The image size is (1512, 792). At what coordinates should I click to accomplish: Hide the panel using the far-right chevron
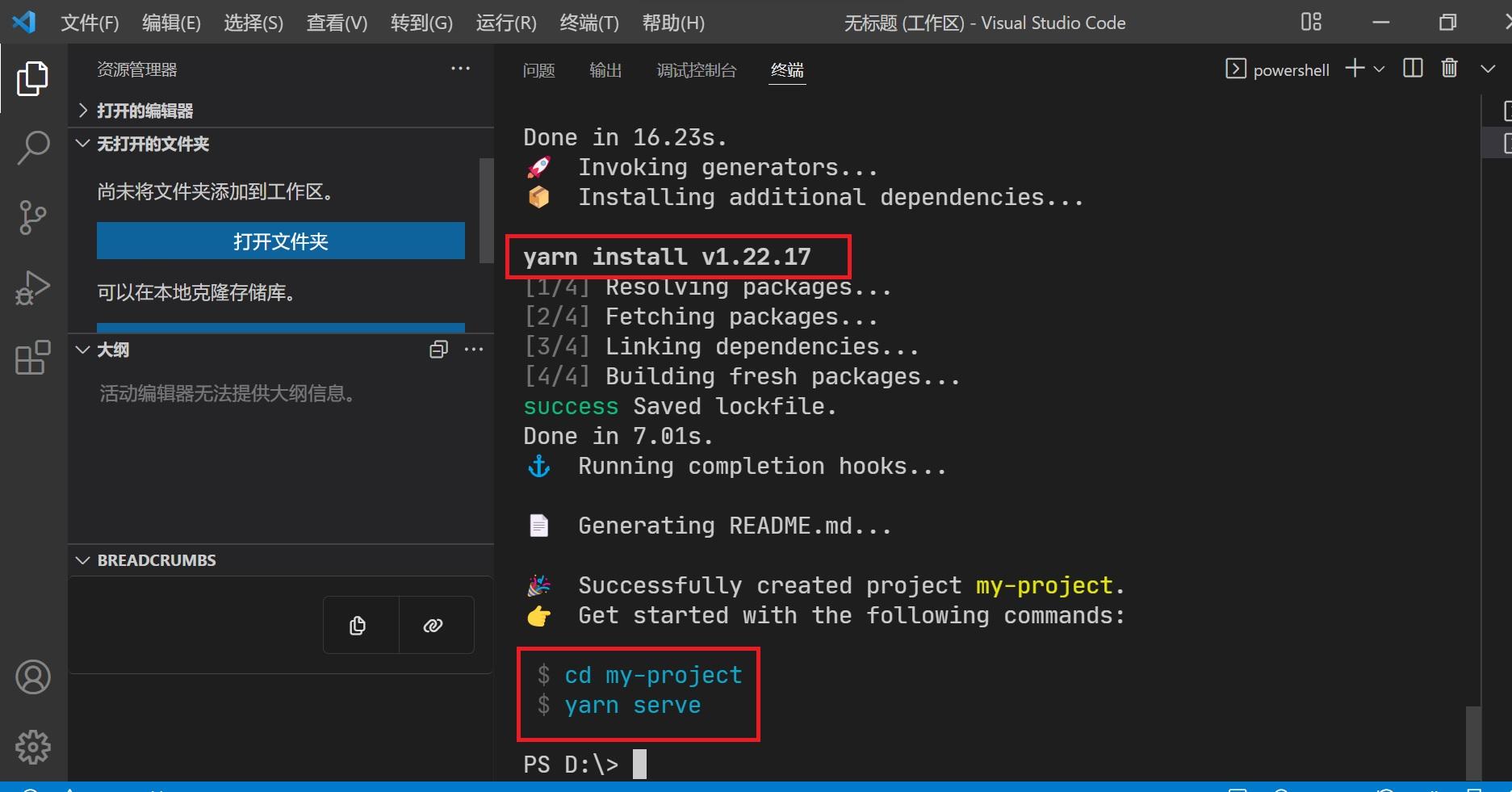tap(1488, 69)
